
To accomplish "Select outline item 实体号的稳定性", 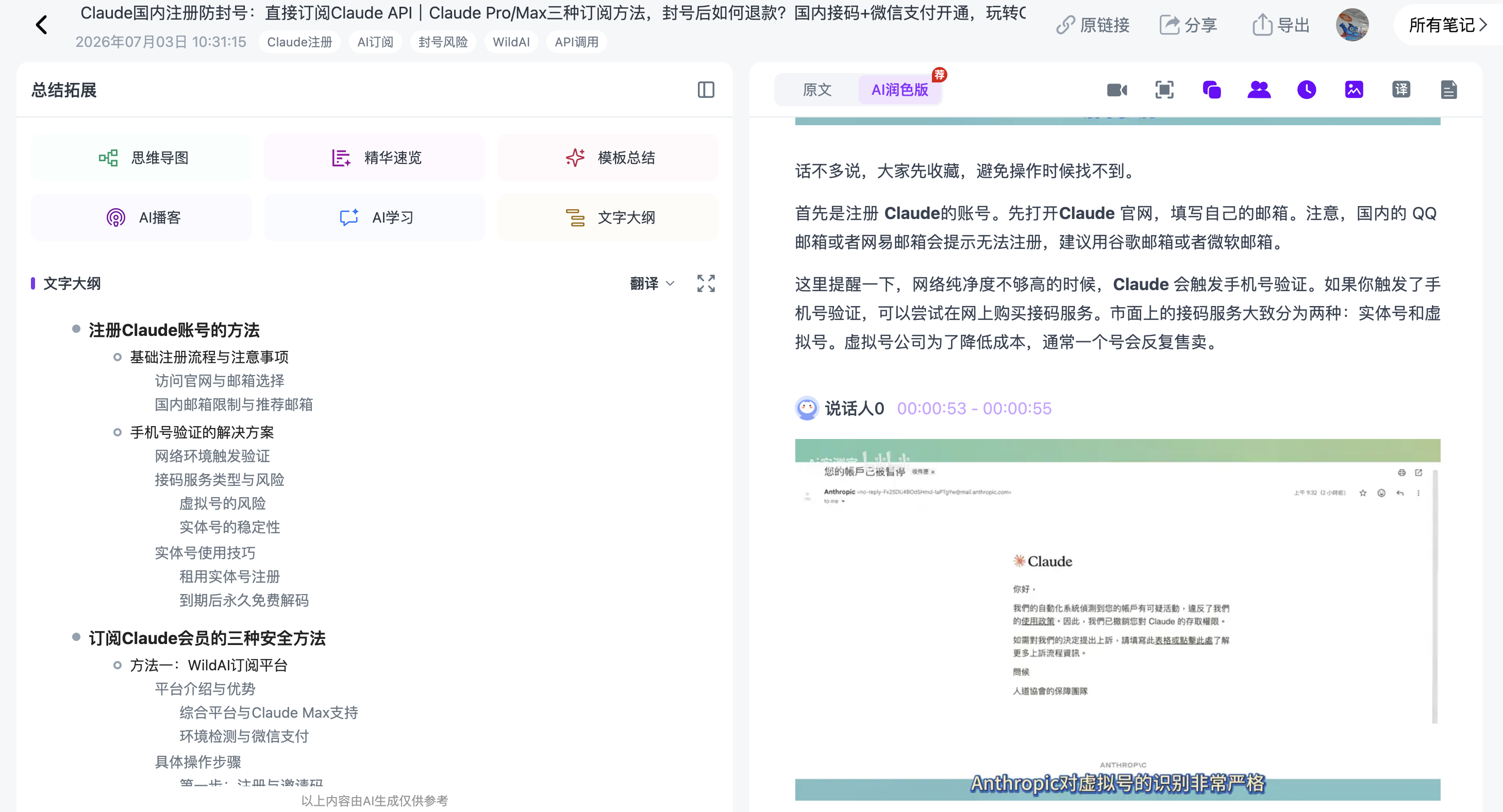I will click(x=229, y=527).
